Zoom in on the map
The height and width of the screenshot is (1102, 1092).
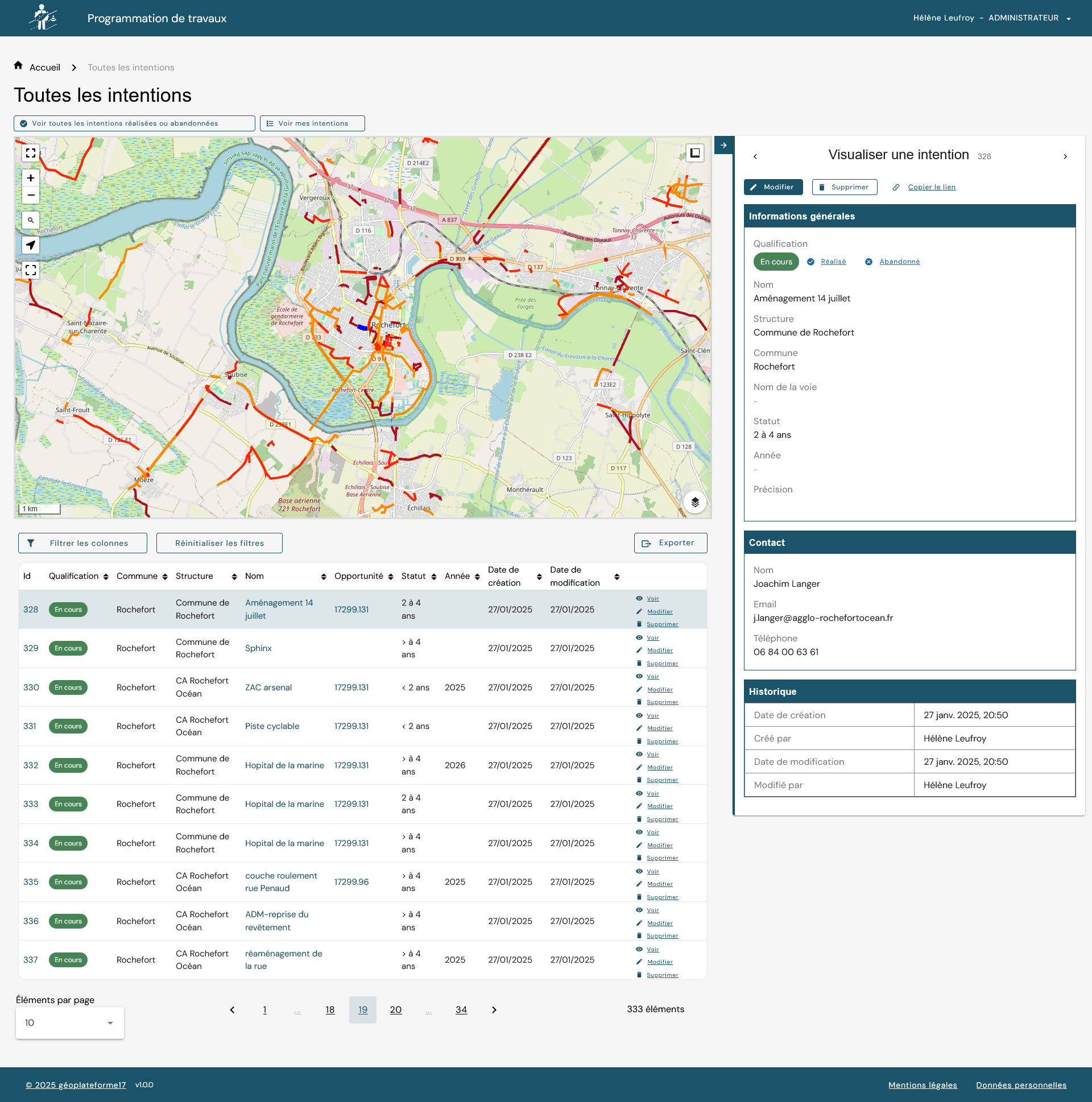31,178
